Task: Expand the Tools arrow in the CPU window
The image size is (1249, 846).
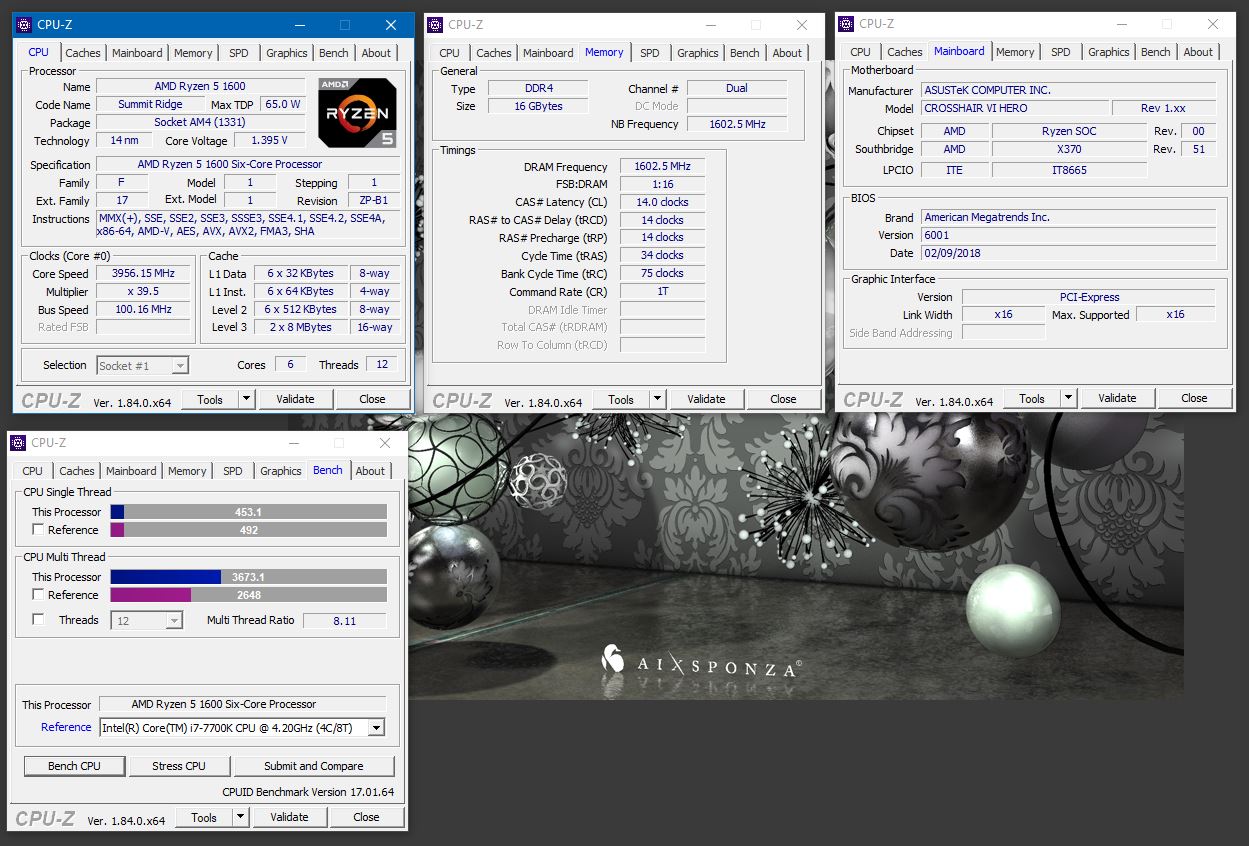Action: pos(246,399)
